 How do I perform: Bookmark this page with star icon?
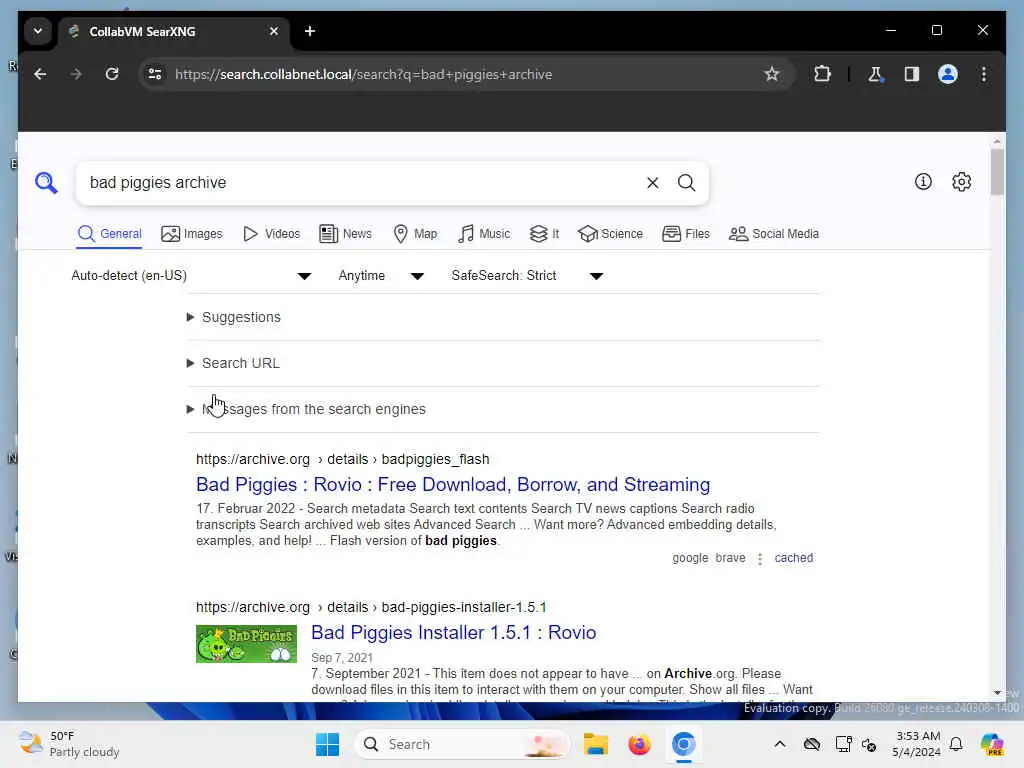771,74
